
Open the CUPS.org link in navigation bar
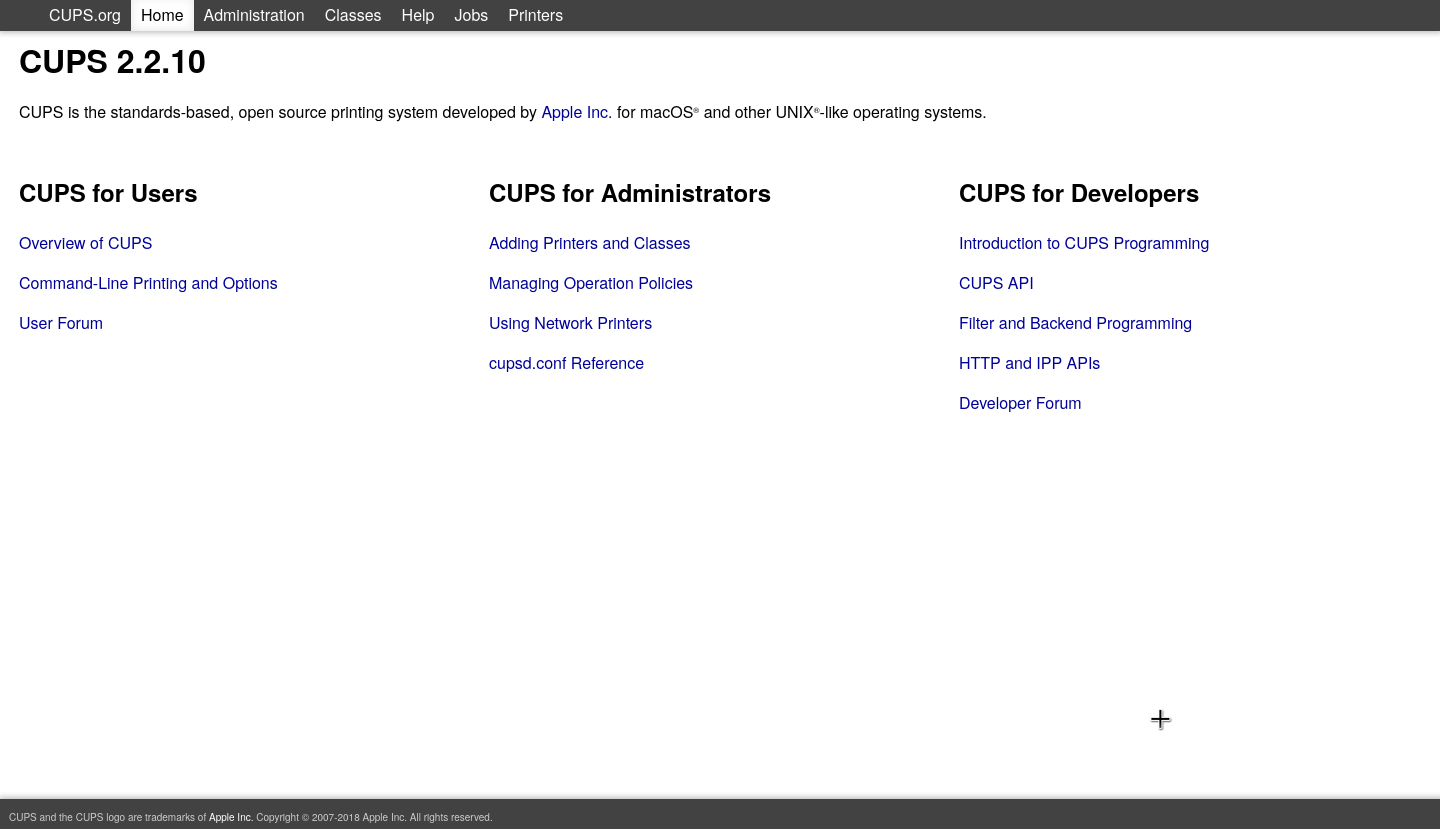pos(85,15)
